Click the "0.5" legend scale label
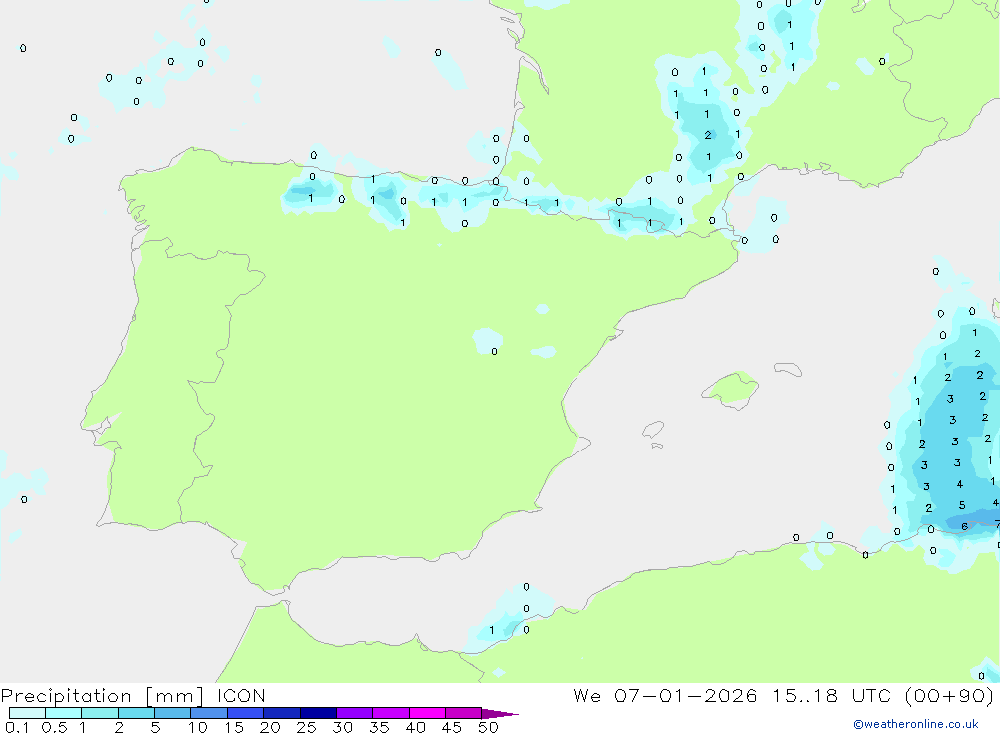This screenshot has height=733, width=1000. 54,727
